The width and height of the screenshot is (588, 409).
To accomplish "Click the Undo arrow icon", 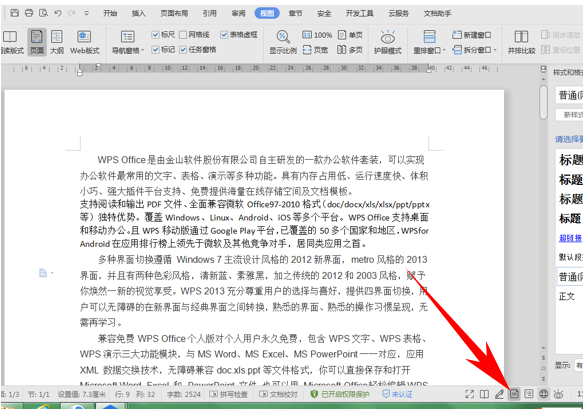I will click(57, 13).
